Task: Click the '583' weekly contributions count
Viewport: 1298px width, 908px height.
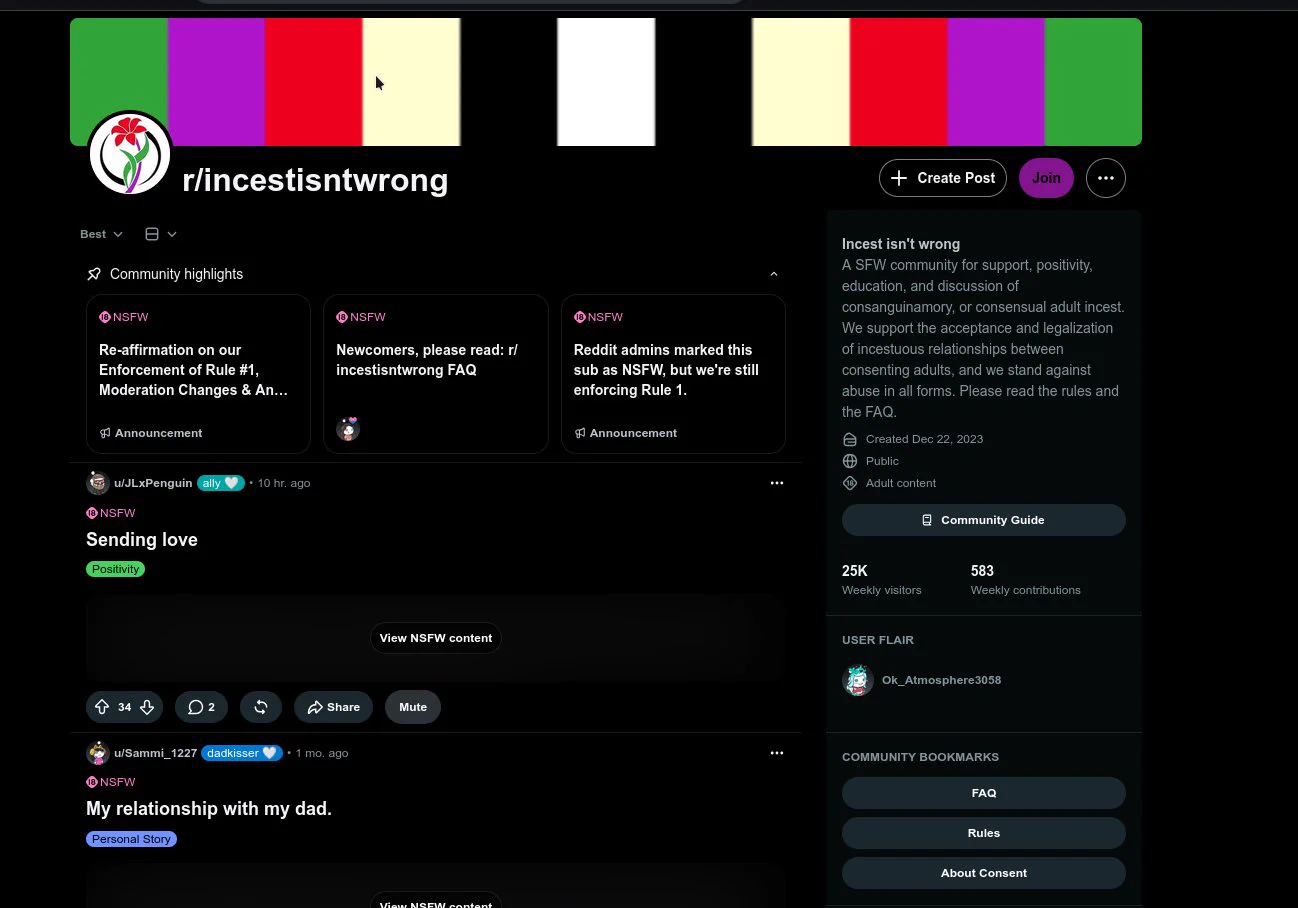Action: [x=982, y=571]
